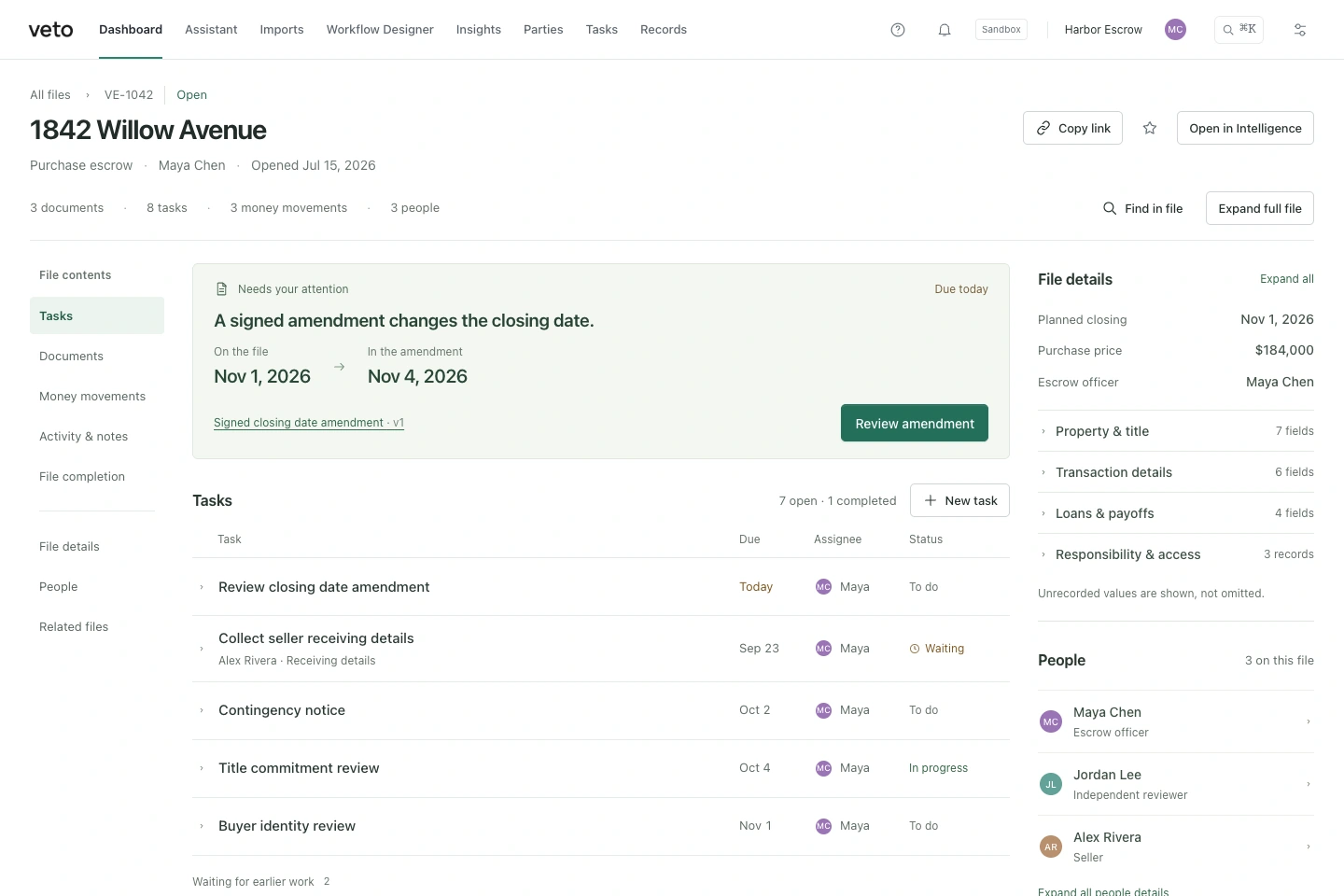Expand Transaction details section
The image size is (1344, 896).
pos(1176,472)
